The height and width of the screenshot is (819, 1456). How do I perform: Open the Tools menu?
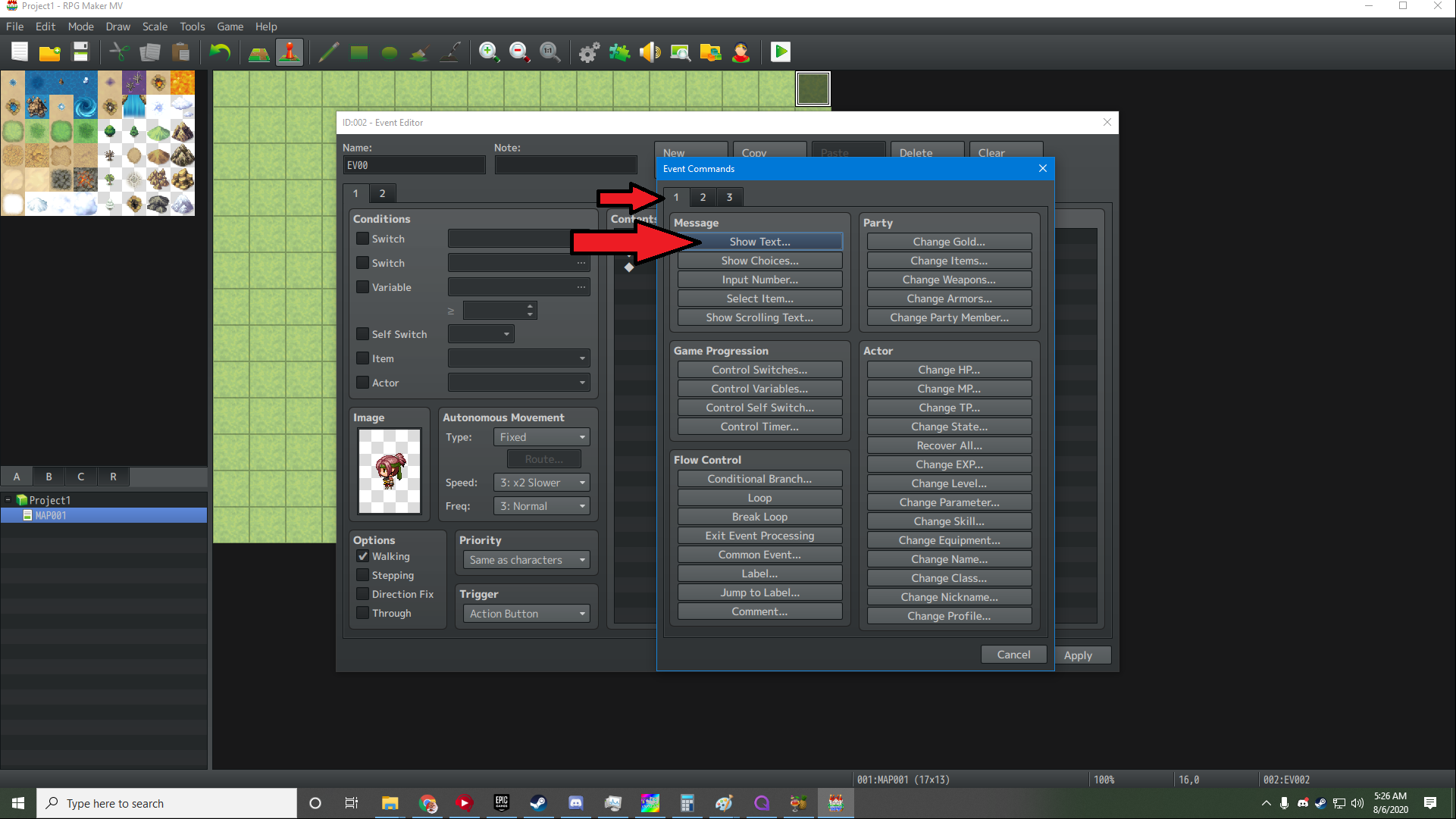tap(192, 27)
